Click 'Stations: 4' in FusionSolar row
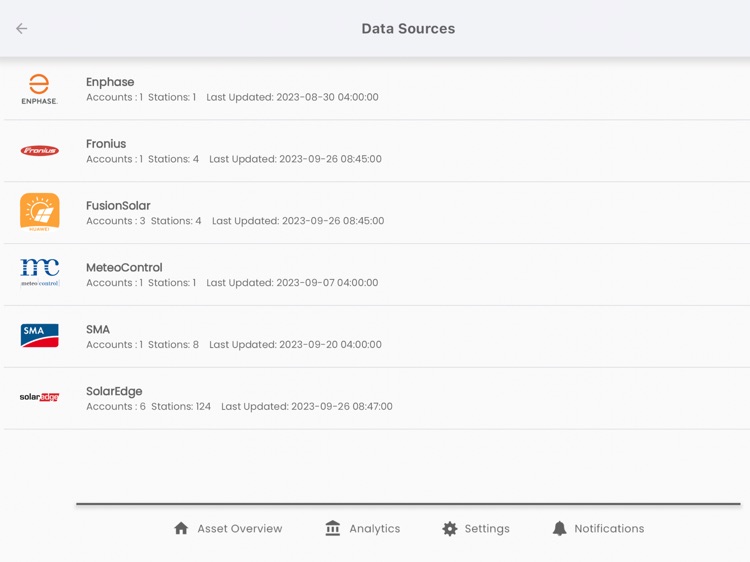 click(x=176, y=221)
